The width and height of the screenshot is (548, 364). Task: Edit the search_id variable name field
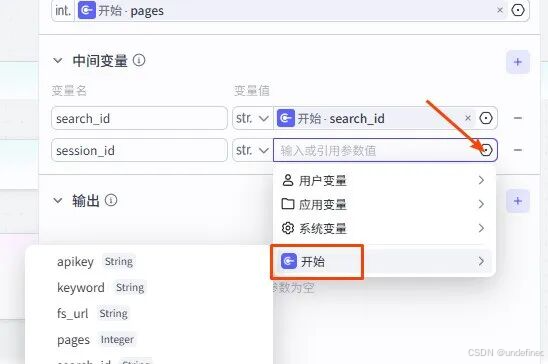coord(139,118)
